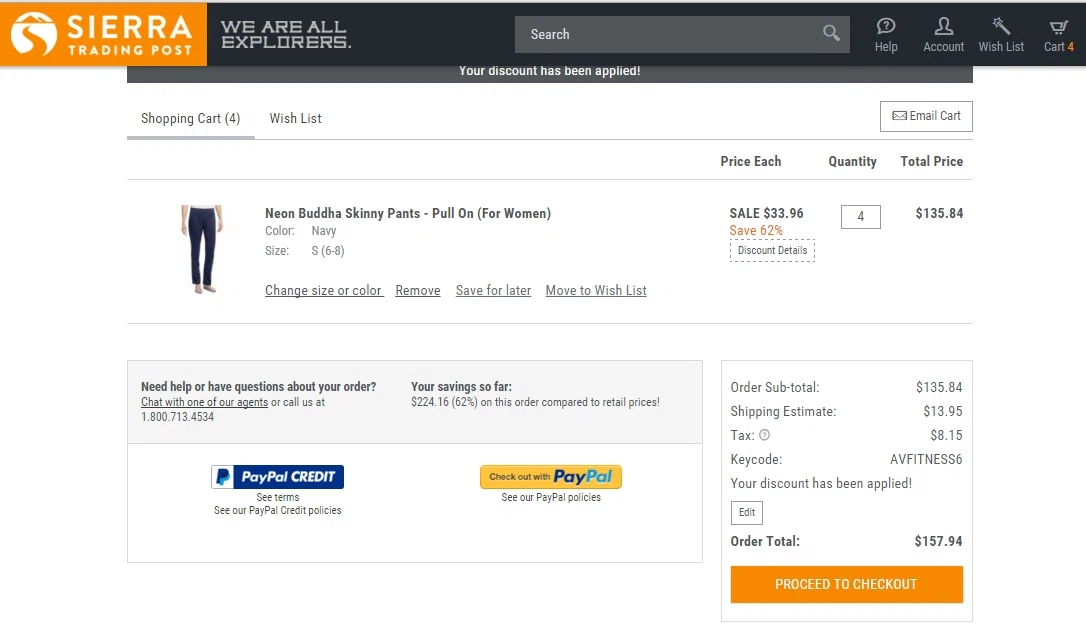Click the Order Sub-total $135.84 value
Viewport: 1086px width, 630px height.
938,387
